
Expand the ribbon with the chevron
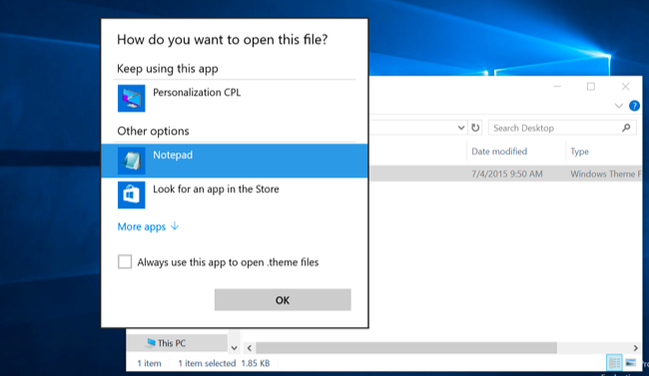pos(619,106)
